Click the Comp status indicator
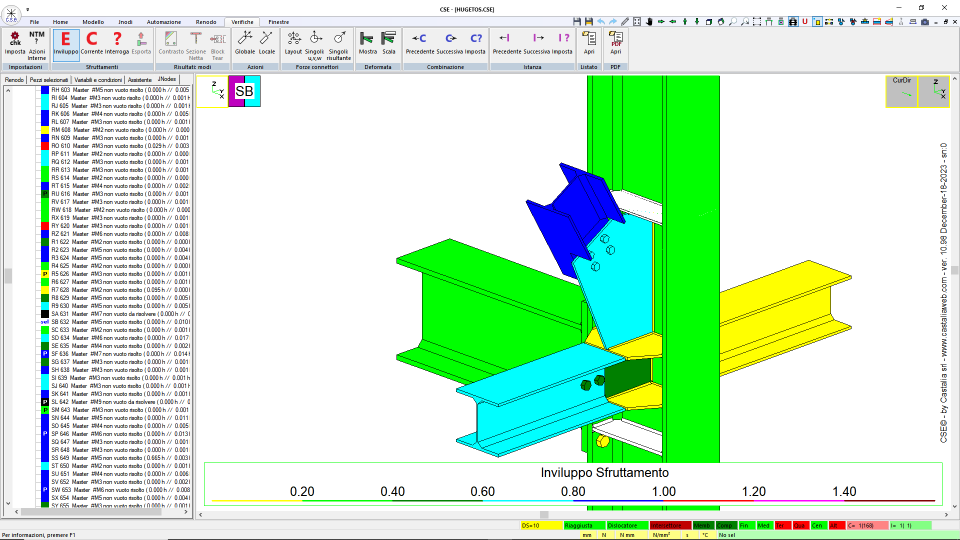 [x=726, y=525]
